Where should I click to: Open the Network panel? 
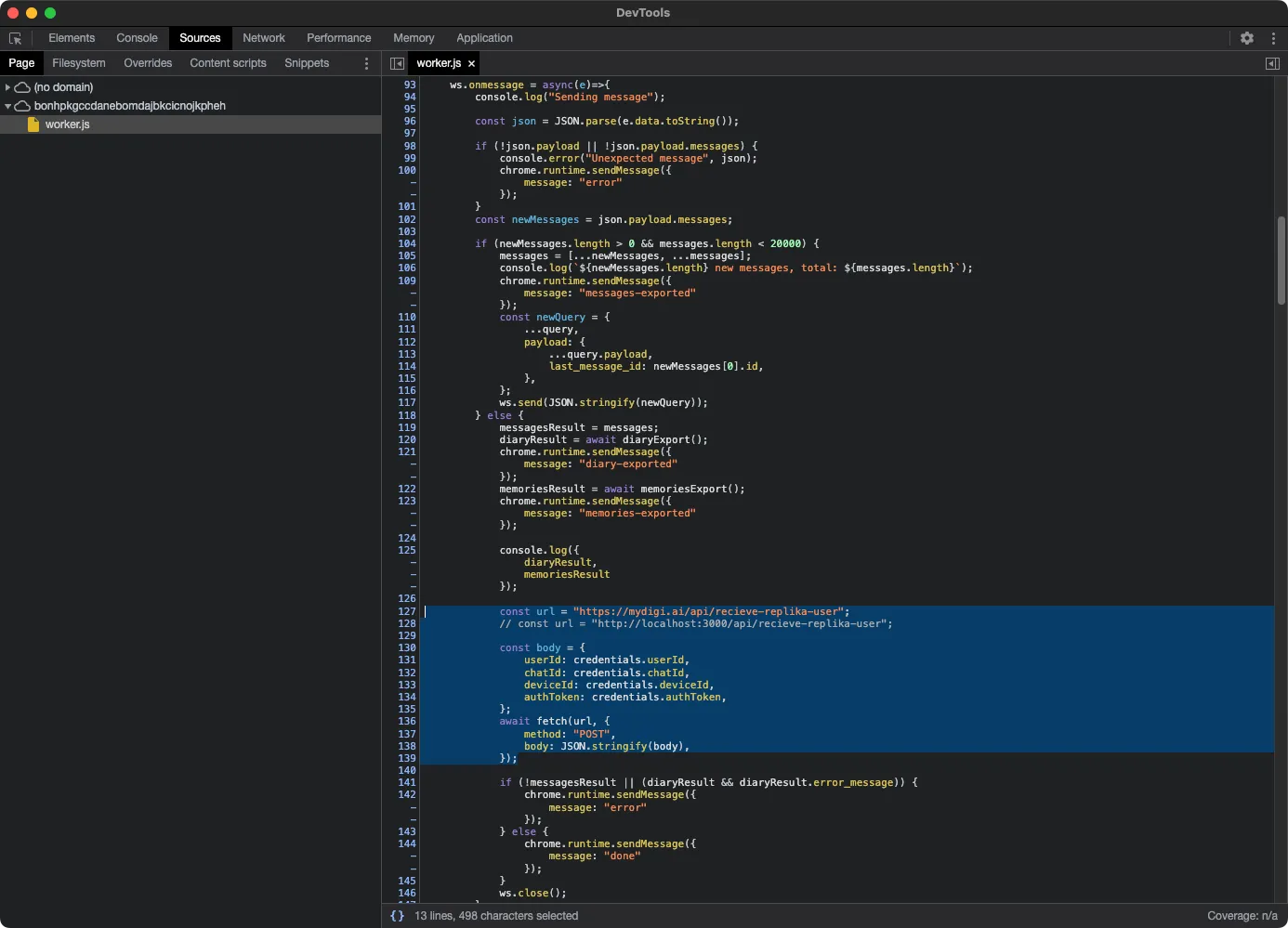pos(264,38)
